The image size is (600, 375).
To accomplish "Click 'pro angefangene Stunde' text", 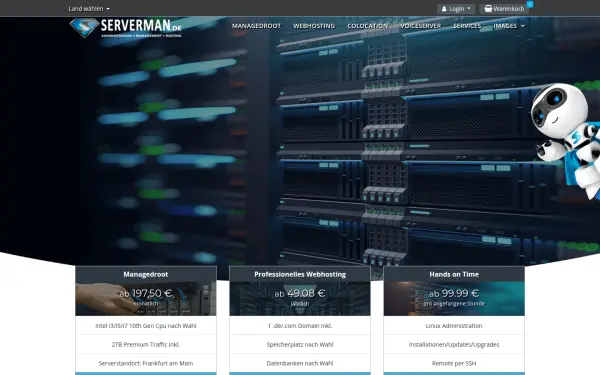I will coord(454,304).
